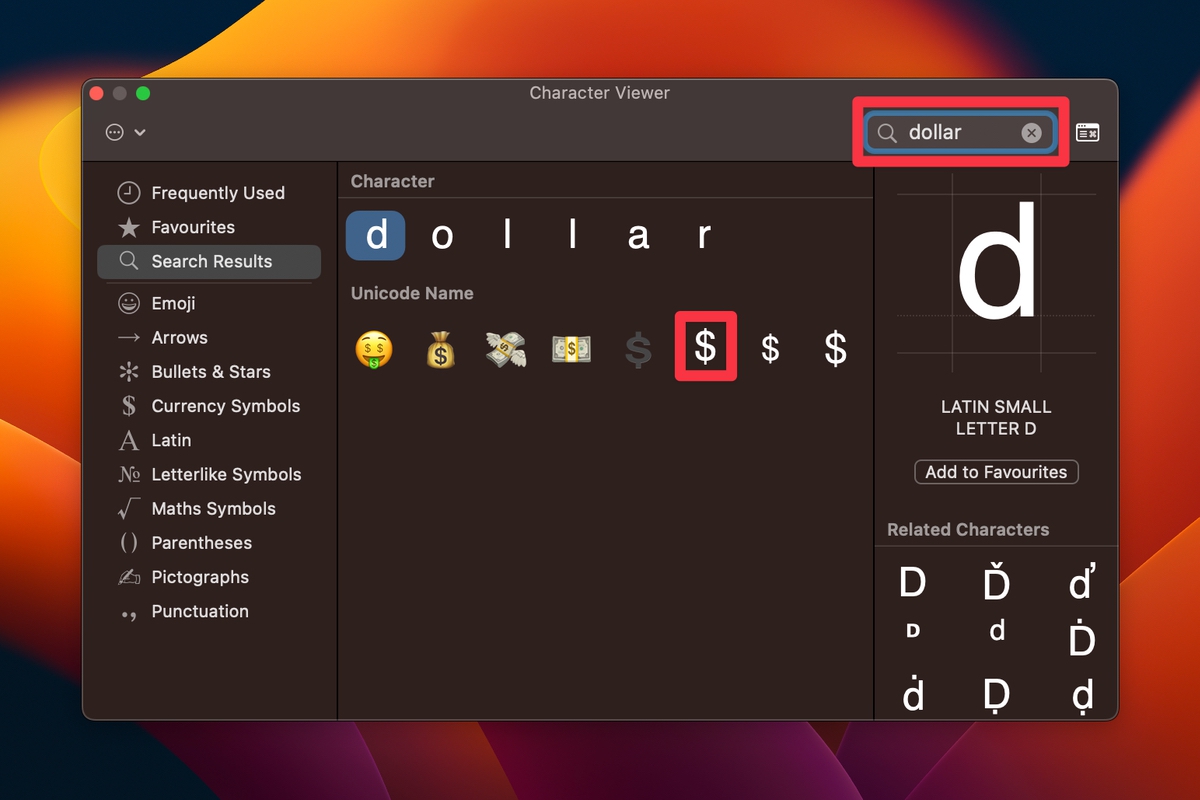Select the Emoji category in the sidebar

pos(169,303)
